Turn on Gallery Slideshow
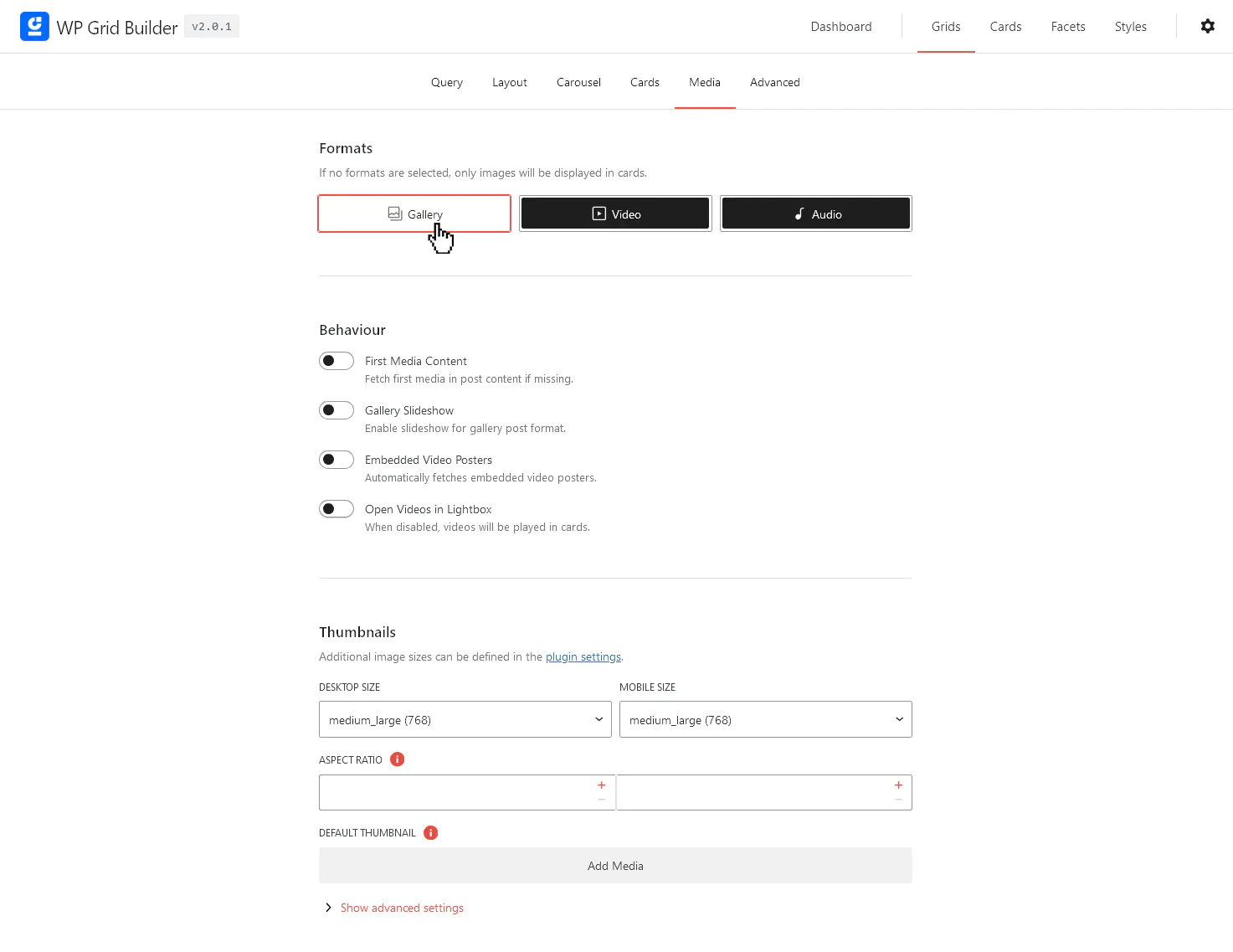 pyautogui.click(x=336, y=409)
